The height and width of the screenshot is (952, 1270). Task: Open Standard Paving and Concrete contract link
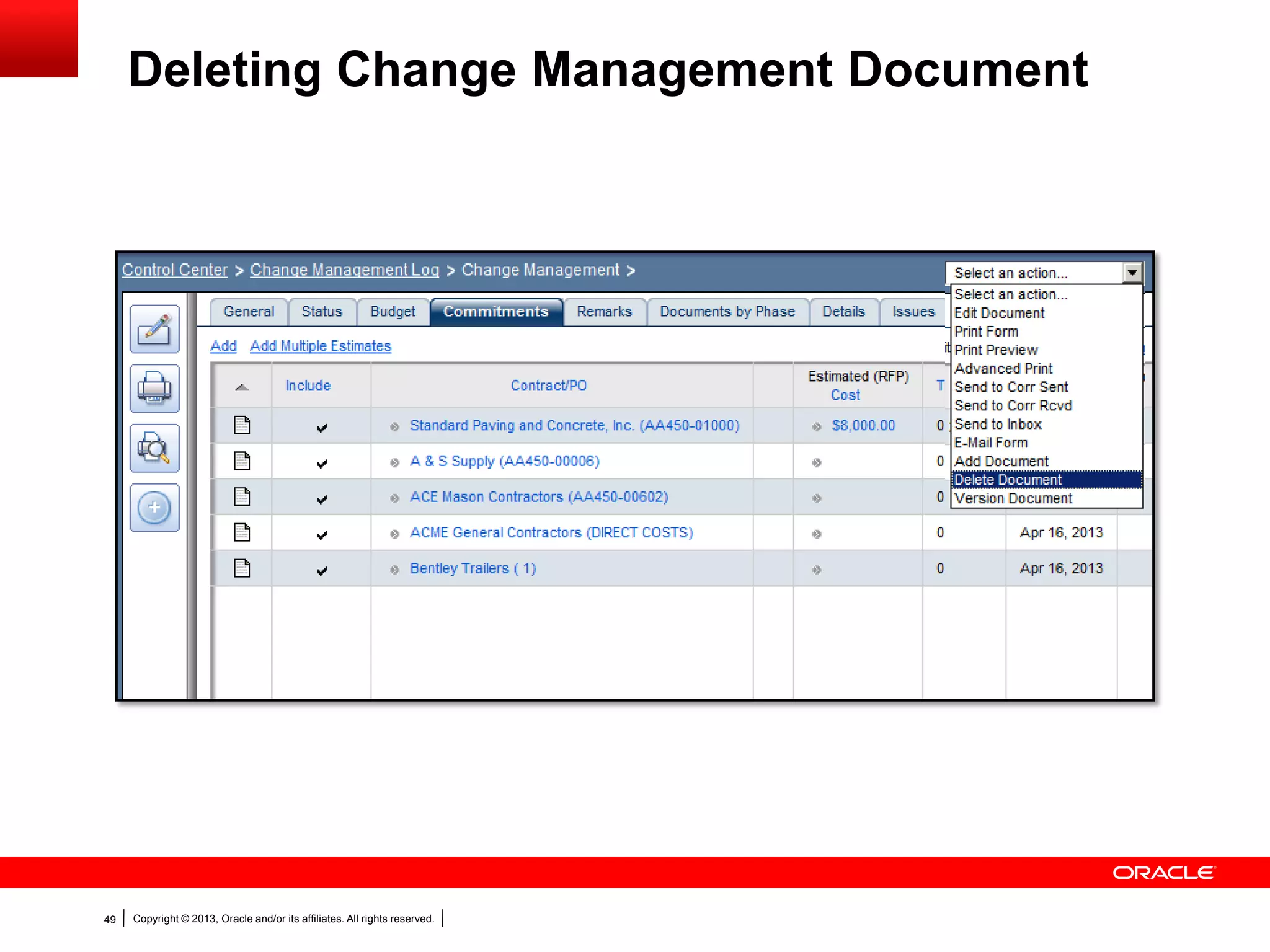(575, 426)
